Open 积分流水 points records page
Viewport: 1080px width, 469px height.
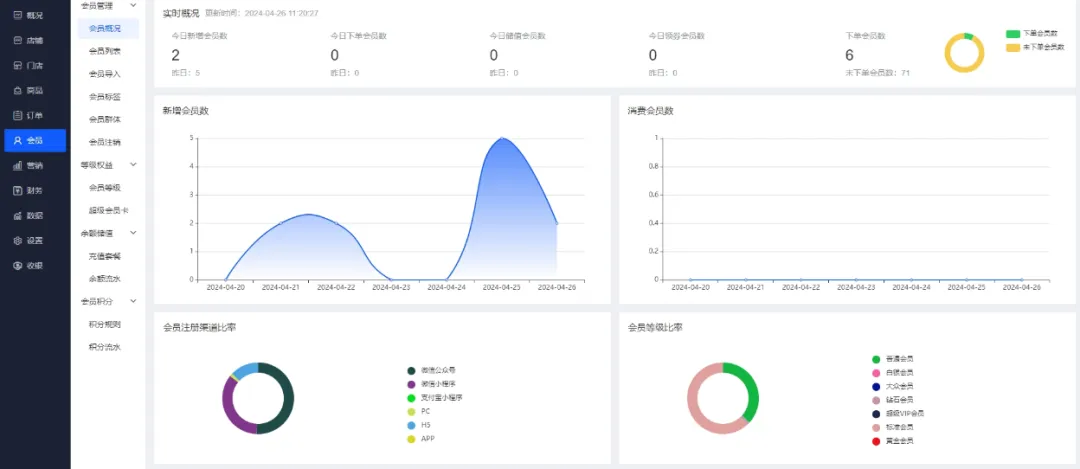105,346
